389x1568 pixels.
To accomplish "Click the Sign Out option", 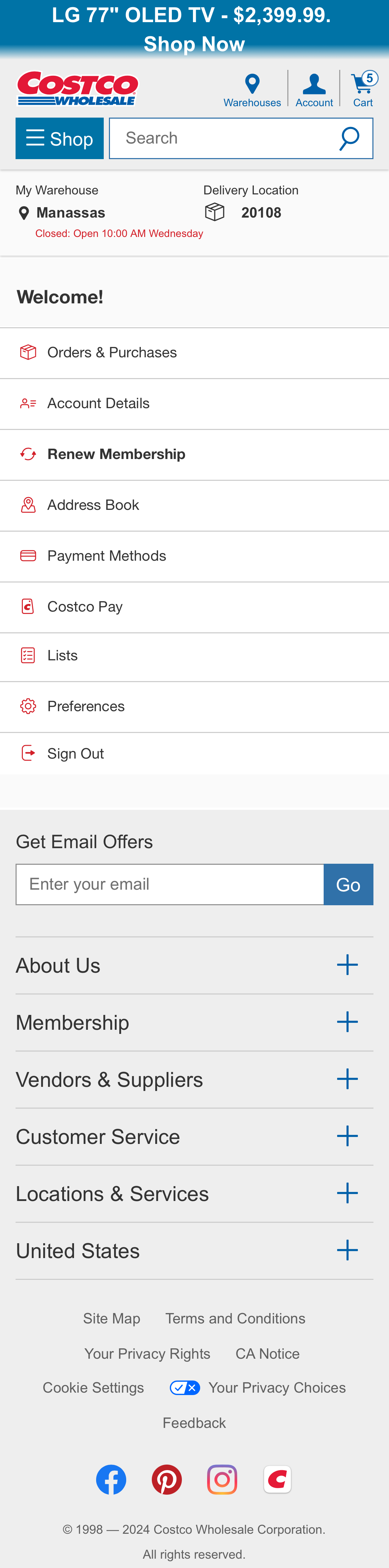I will pyautogui.click(x=75, y=753).
